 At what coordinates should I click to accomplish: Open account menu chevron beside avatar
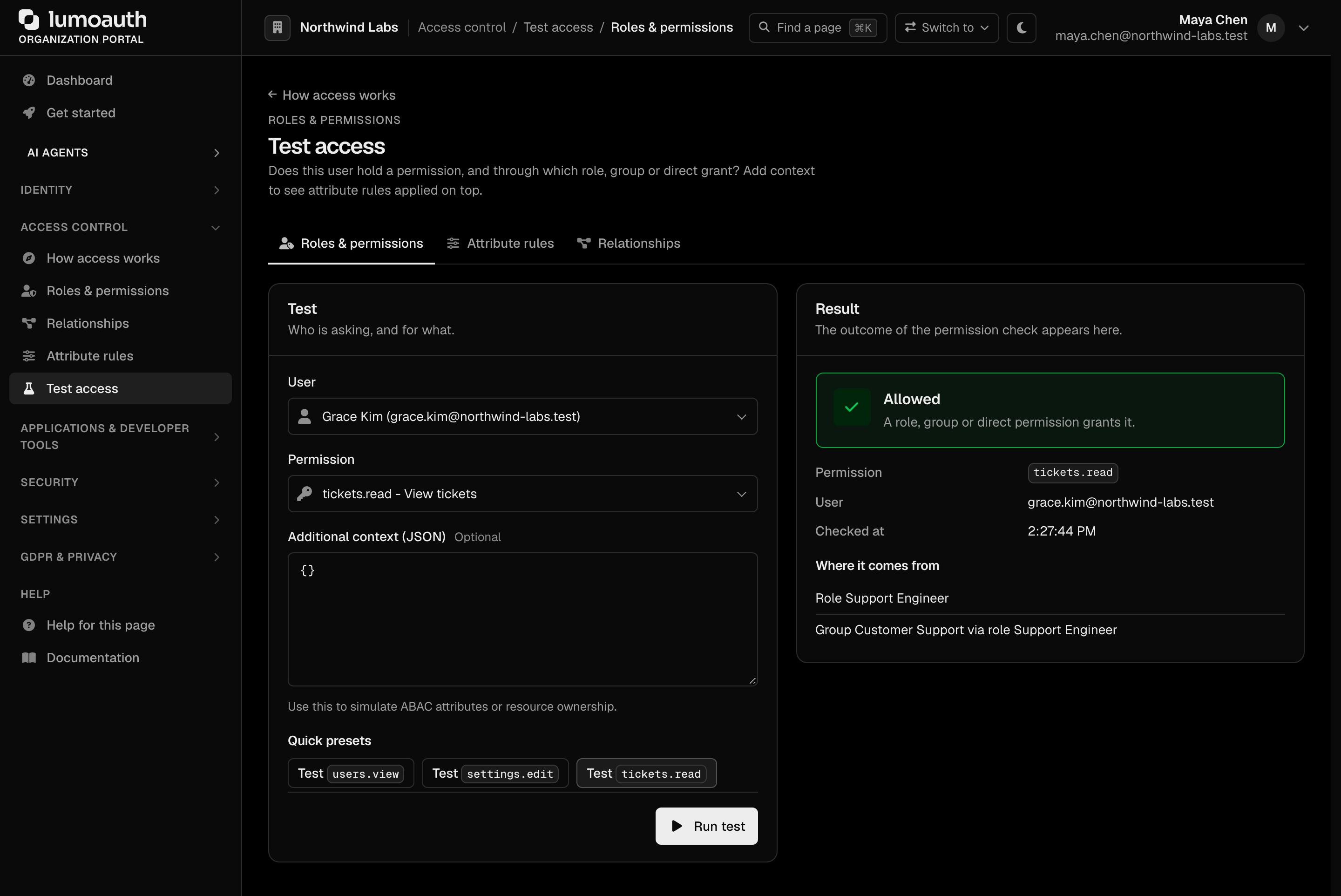click(1303, 28)
